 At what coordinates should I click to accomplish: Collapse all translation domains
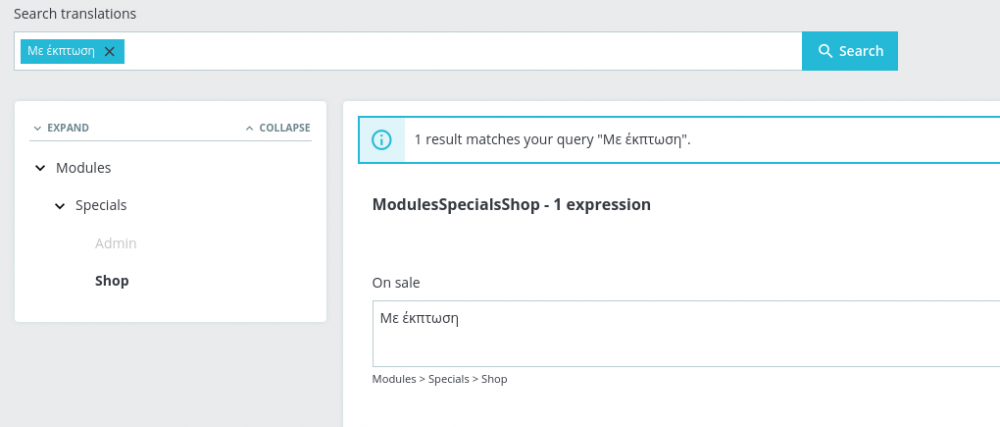[x=278, y=128]
